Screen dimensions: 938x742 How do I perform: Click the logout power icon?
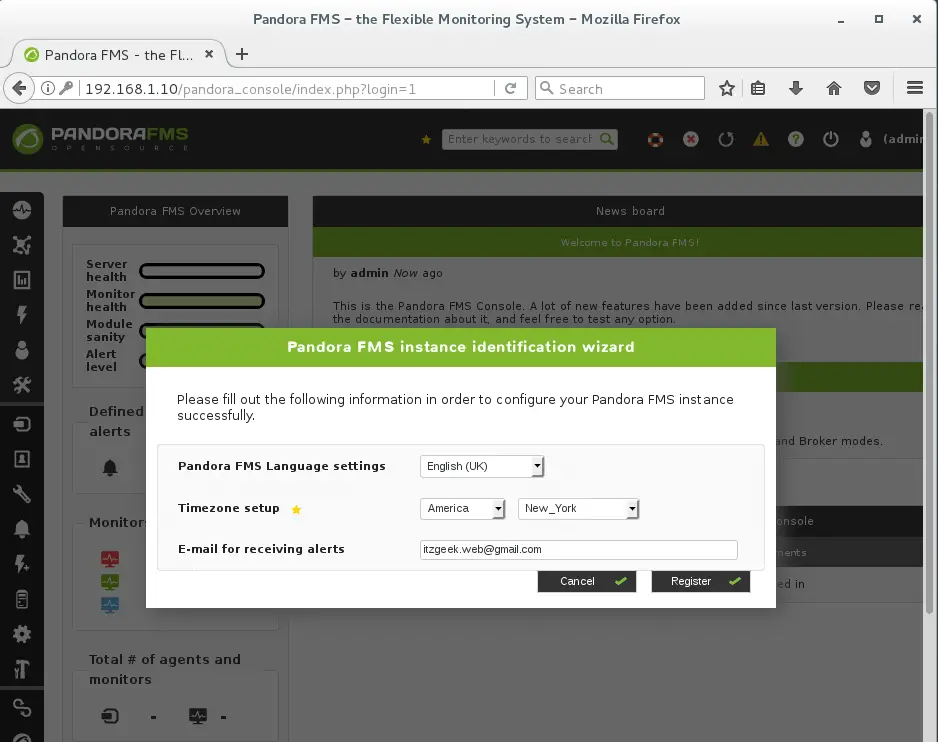830,139
